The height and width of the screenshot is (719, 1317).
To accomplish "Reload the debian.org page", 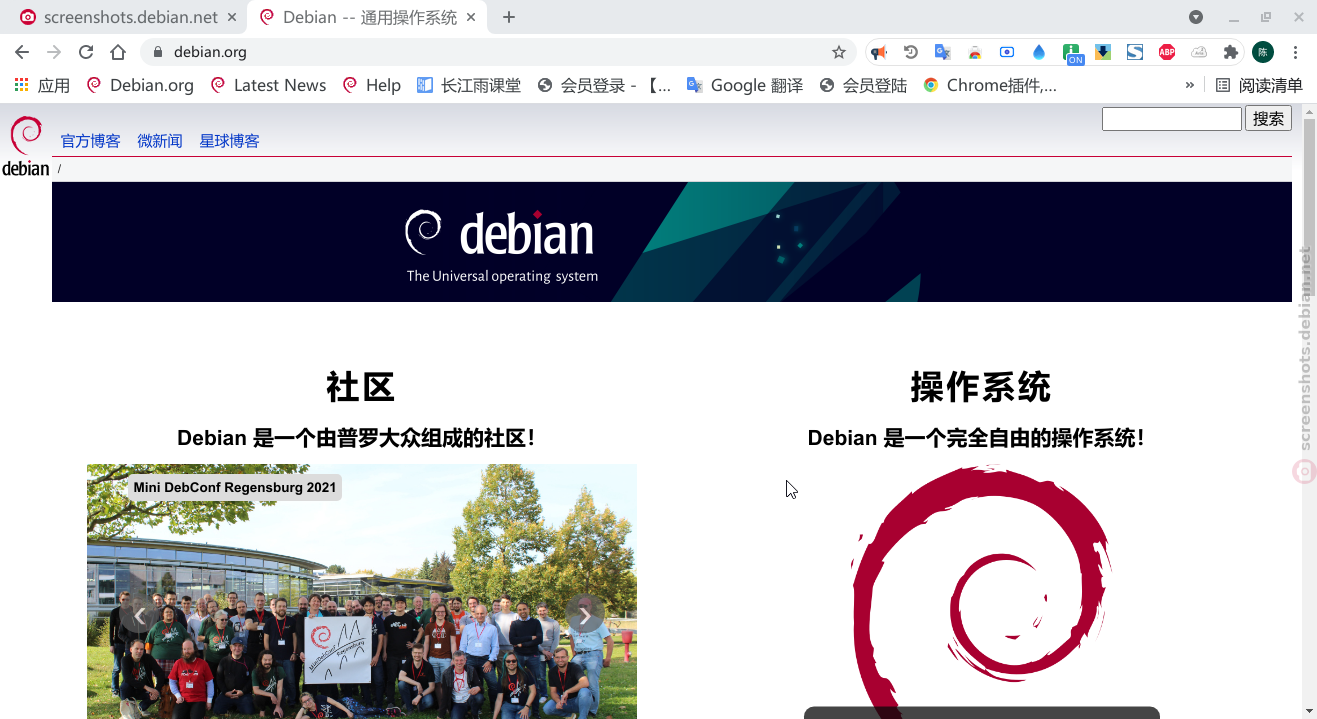I will point(86,52).
